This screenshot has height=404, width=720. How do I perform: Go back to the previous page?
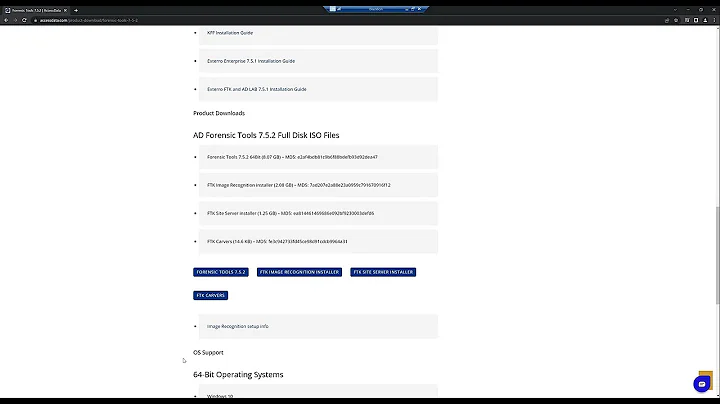click(6, 20)
